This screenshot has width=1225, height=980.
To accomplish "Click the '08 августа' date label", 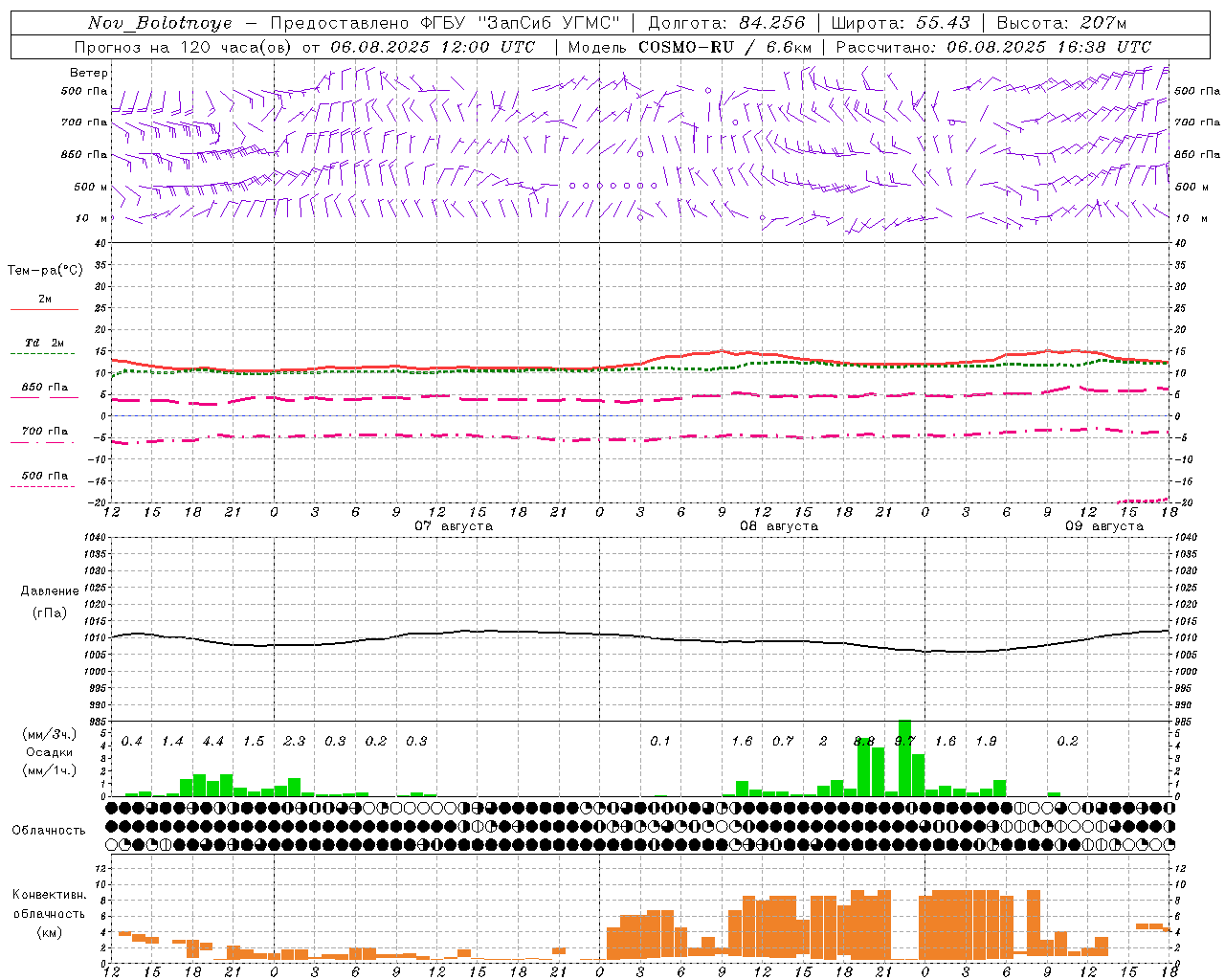I will 779,526.
